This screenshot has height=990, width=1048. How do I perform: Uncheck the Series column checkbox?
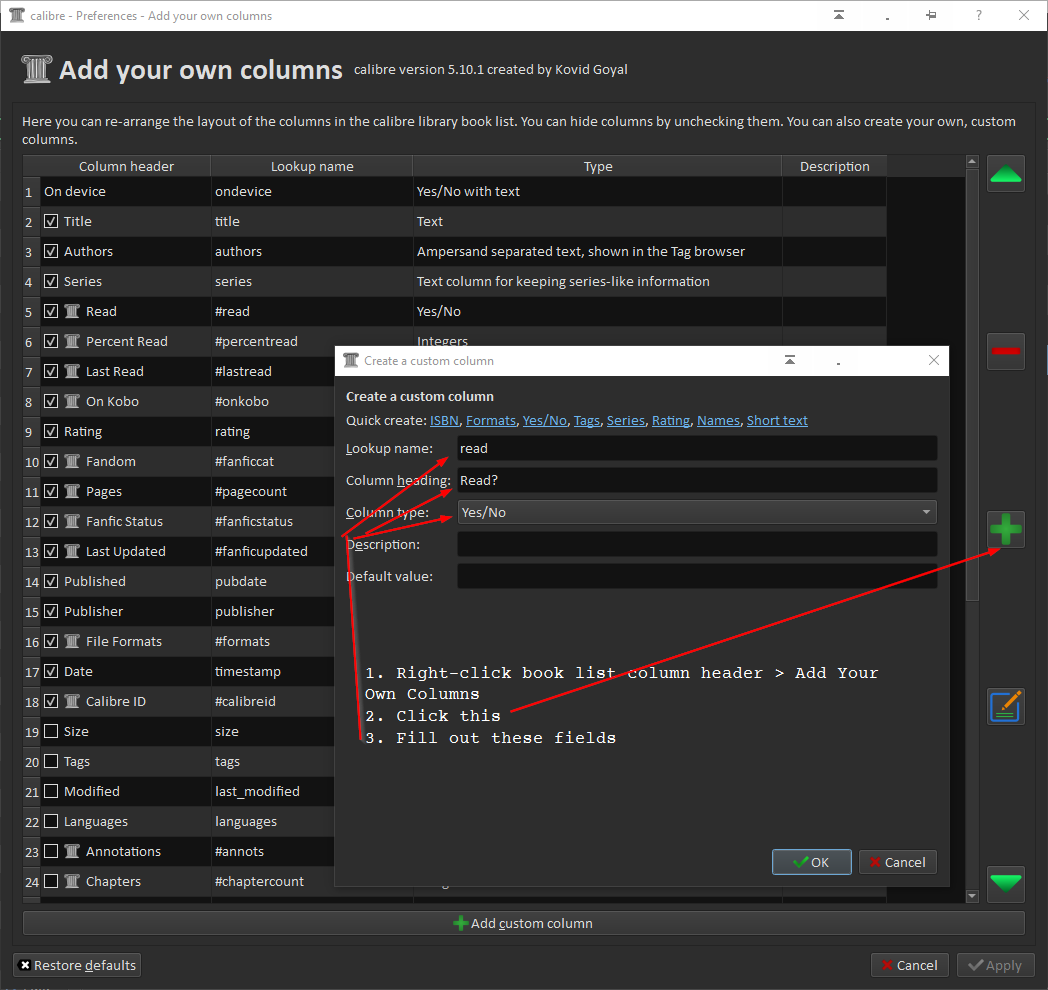[51, 281]
